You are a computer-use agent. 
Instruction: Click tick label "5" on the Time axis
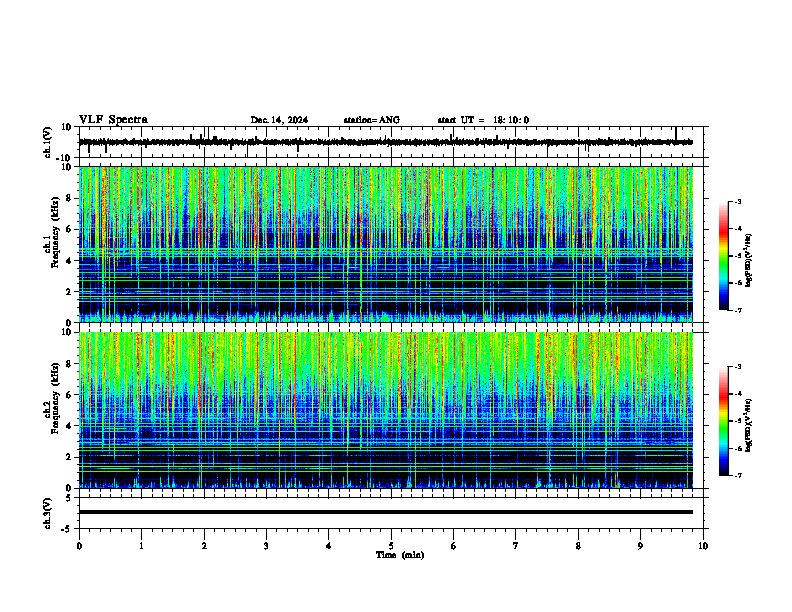point(391,546)
